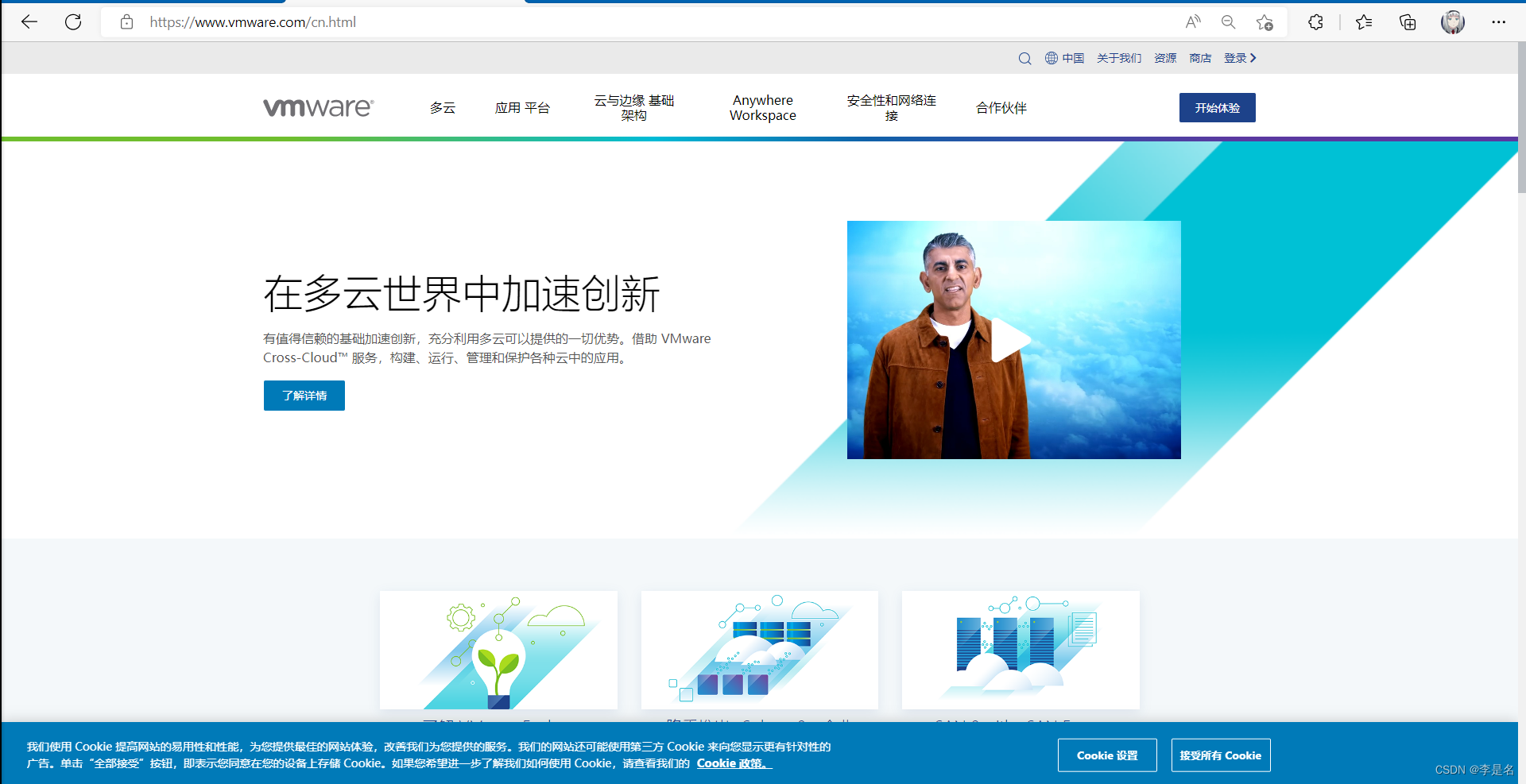Click the 开始体验 button
Image resolution: width=1526 pixels, height=784 pixels.
tap(1217, 108)
